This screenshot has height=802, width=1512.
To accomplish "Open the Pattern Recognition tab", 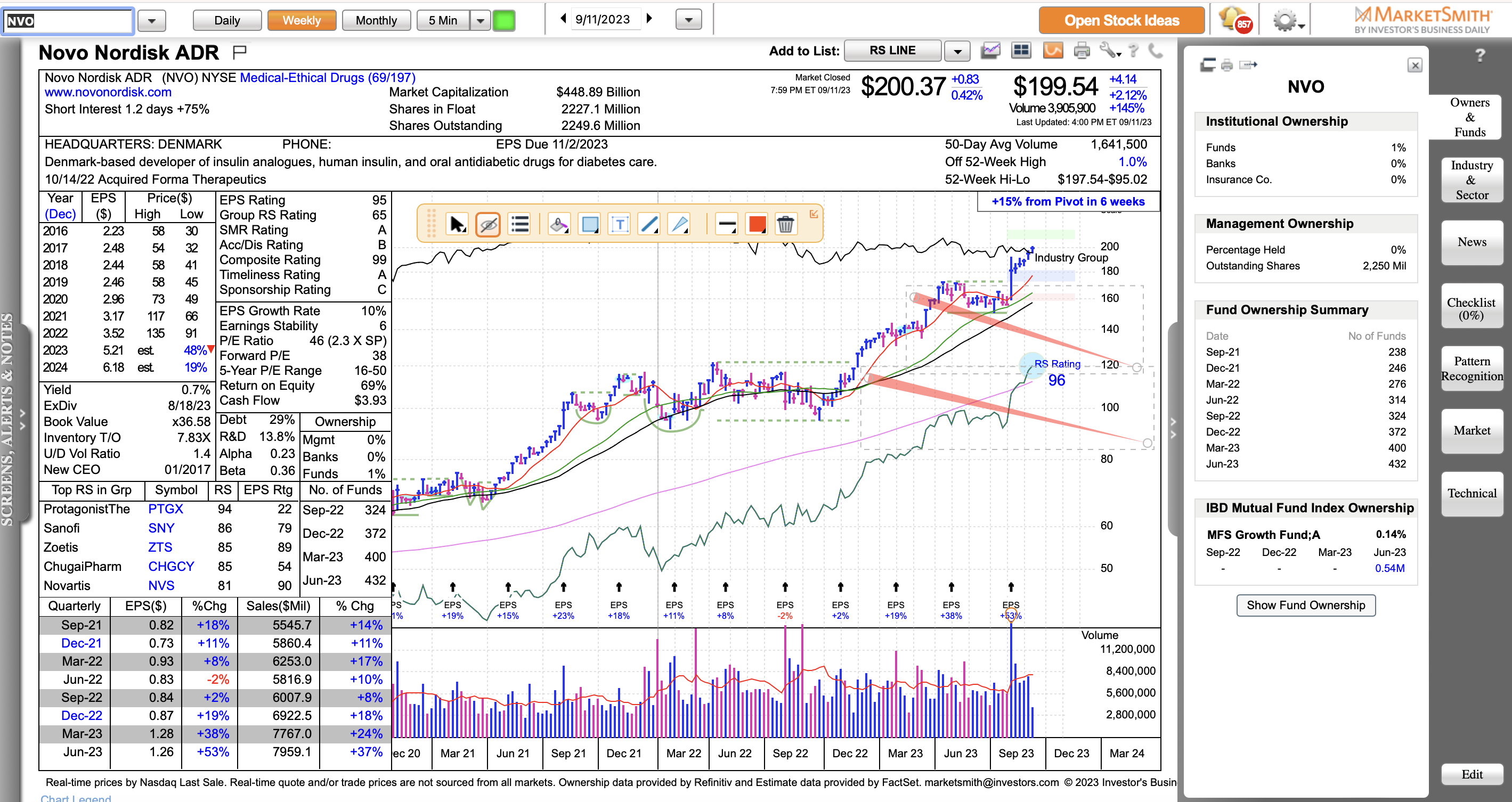I will [1472, 369].
